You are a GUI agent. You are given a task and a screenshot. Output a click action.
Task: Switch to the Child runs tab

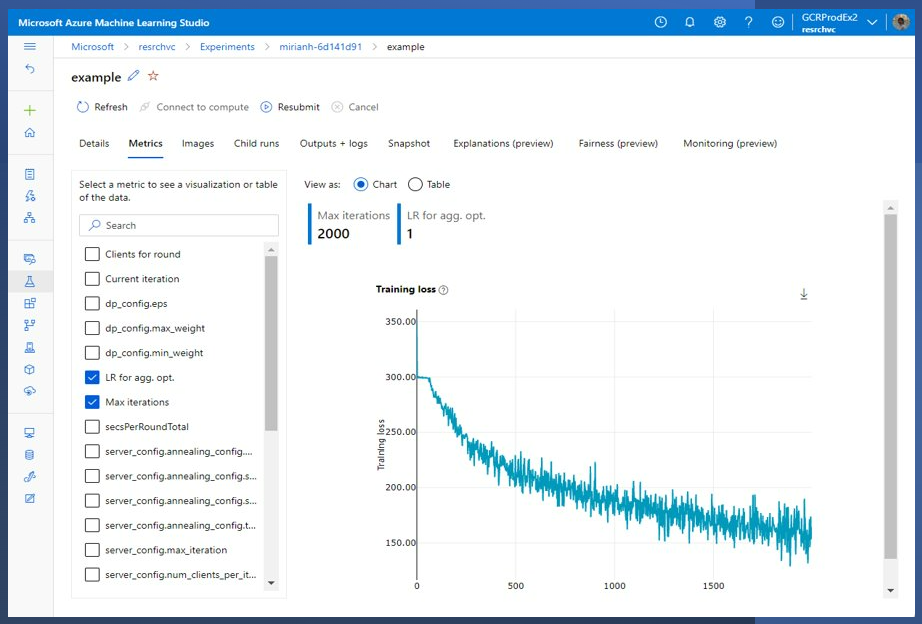point(256,143)
